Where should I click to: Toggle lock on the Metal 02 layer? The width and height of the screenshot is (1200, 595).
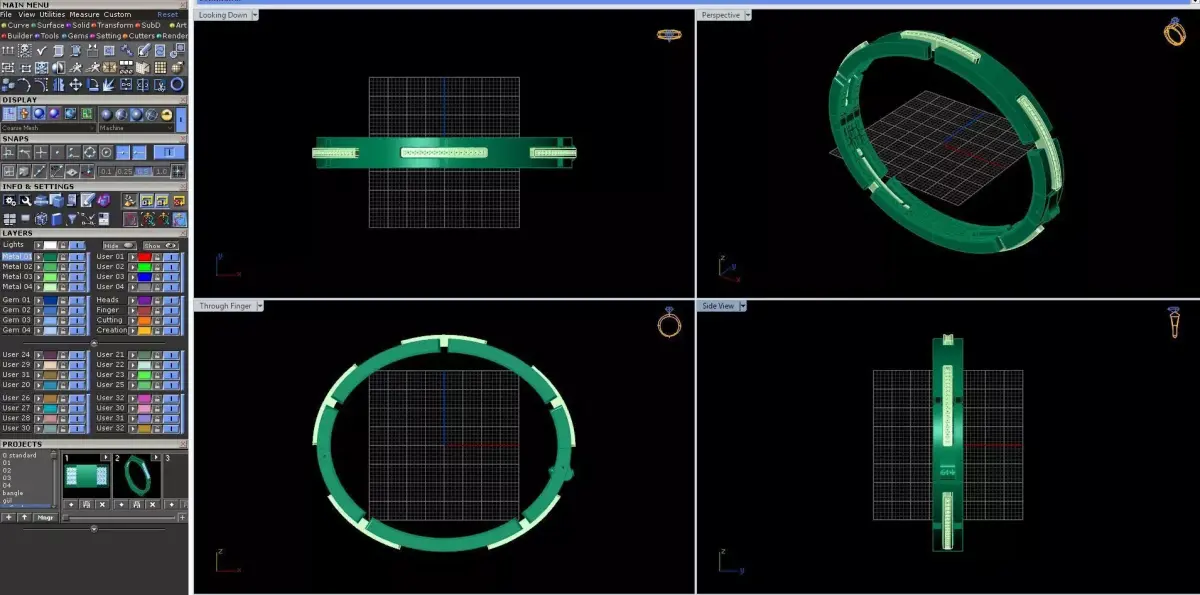coord(63,266)
